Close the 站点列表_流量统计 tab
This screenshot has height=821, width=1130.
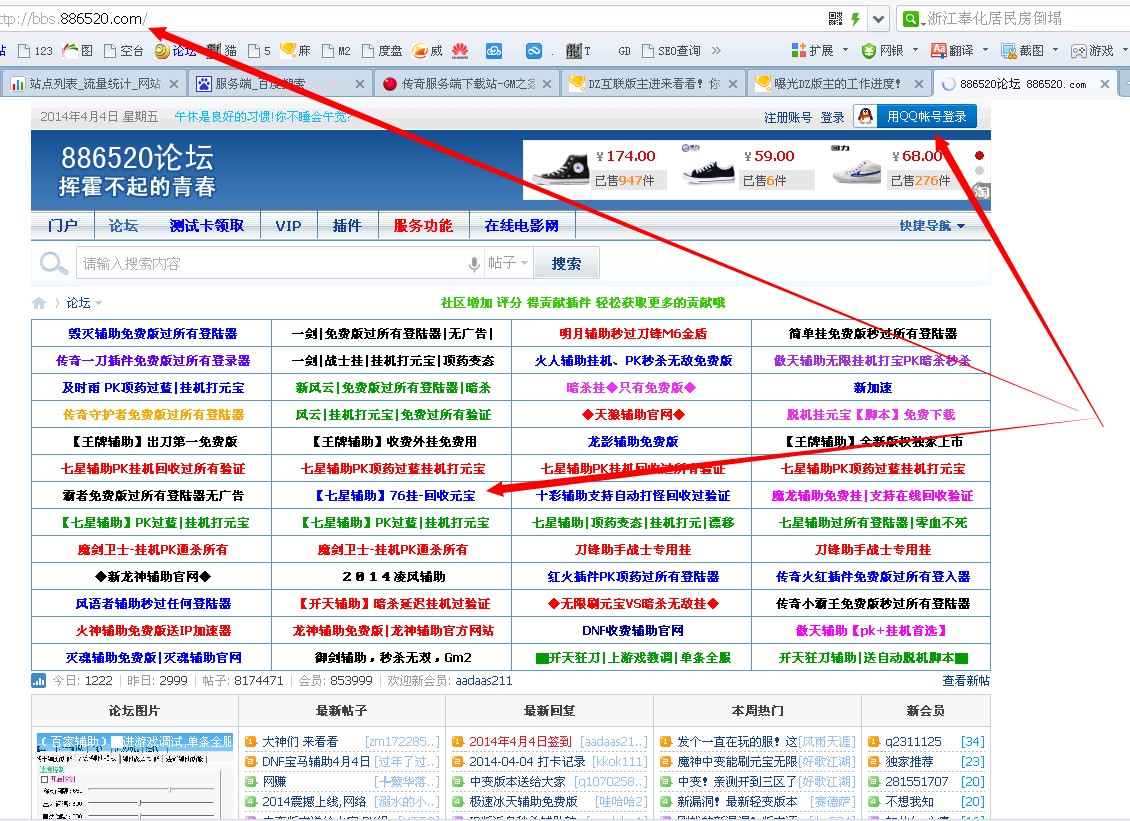click(x=174, y=84)
